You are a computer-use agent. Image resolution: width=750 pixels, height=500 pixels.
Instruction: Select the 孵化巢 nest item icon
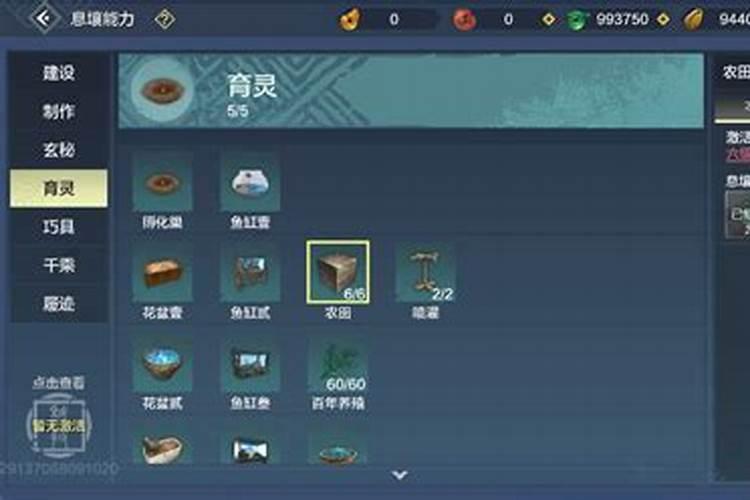tap(162, 182)
